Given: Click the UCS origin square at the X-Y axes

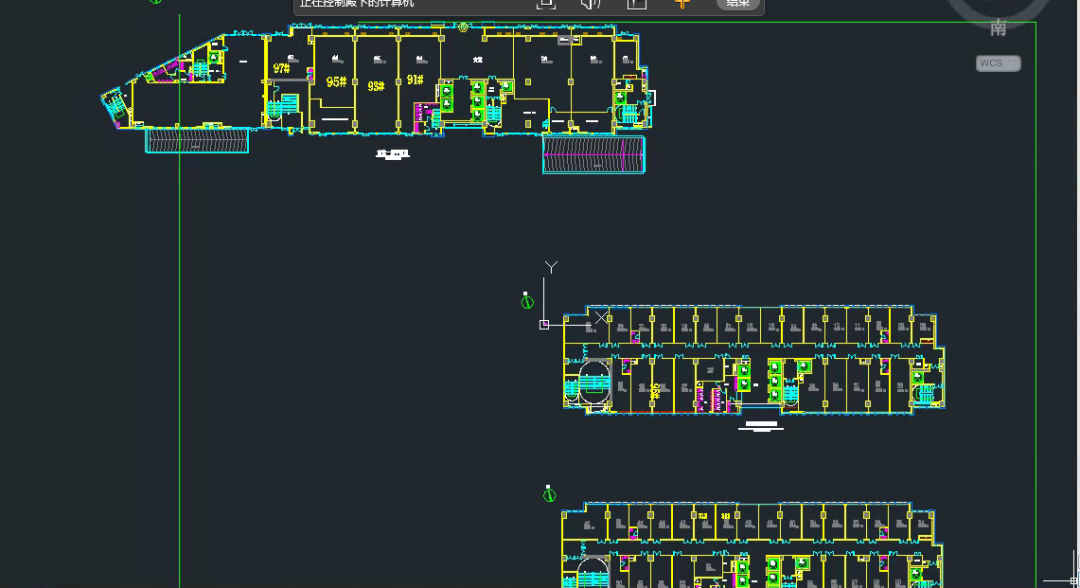Looking at the screenshot, I should 544,324.
